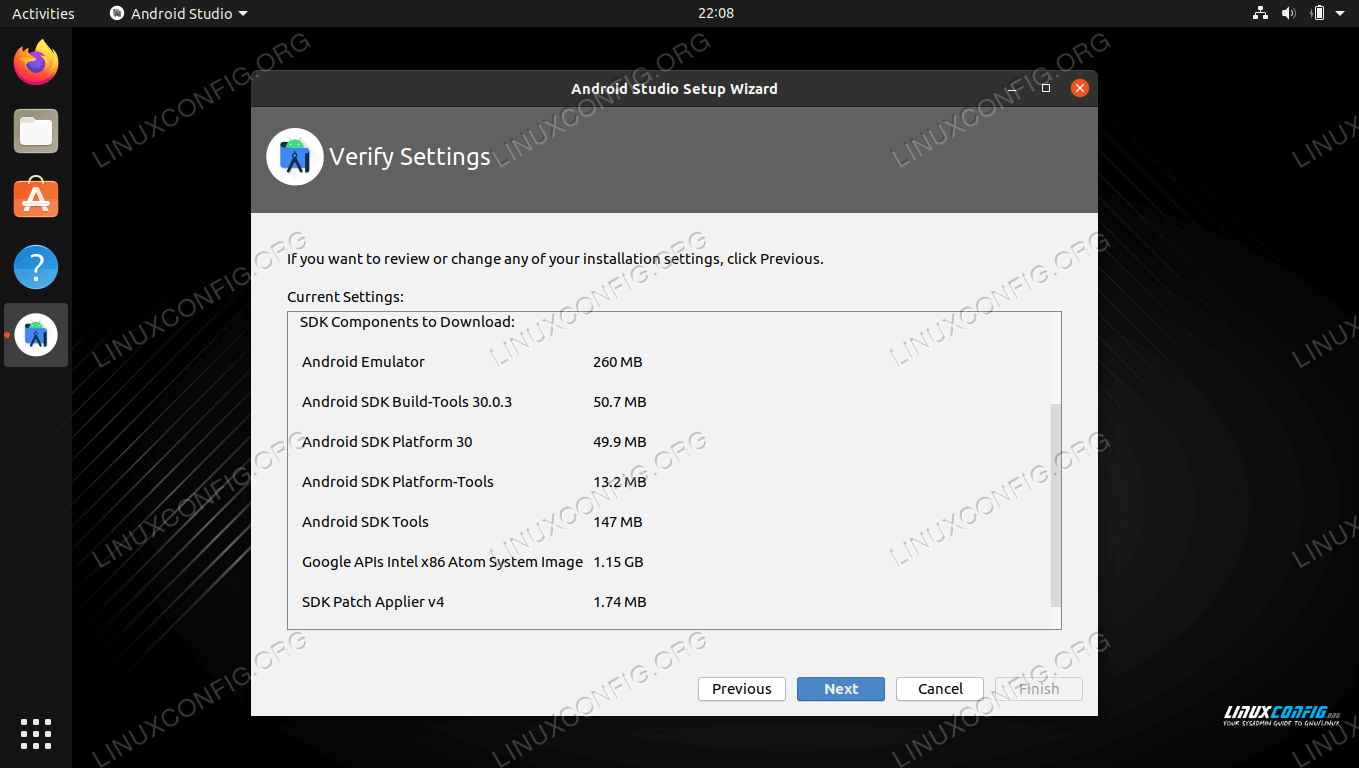Image resolution: width=1359 pixels, height=768 pixels.
Task: Click the 49.9 MB size value
Action: [620, 442]
